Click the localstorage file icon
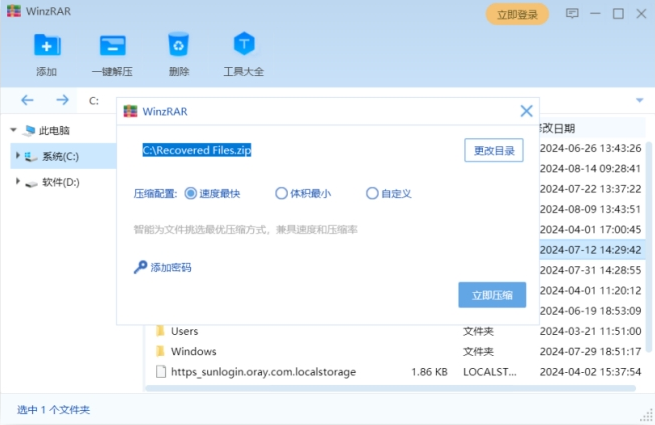The image size is (655, 425). (x=160, y=372)
